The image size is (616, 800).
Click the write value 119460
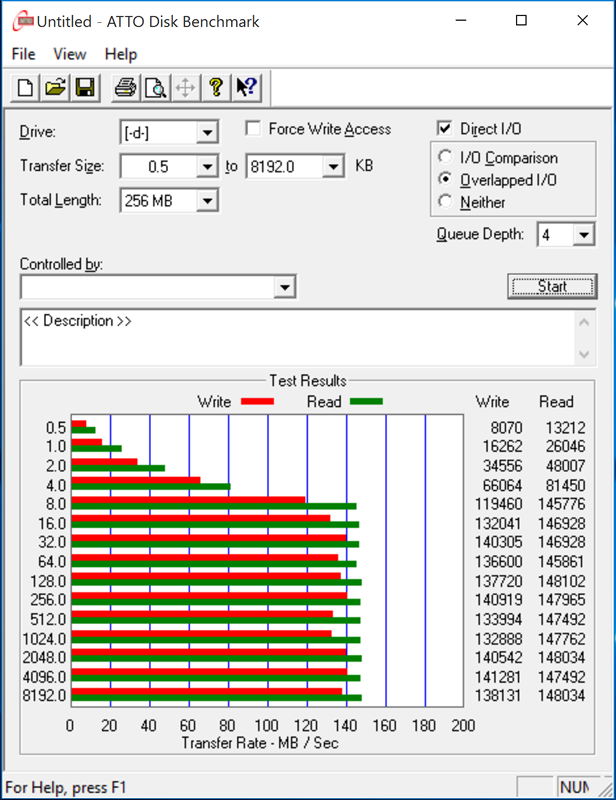[x=499, y=504]
